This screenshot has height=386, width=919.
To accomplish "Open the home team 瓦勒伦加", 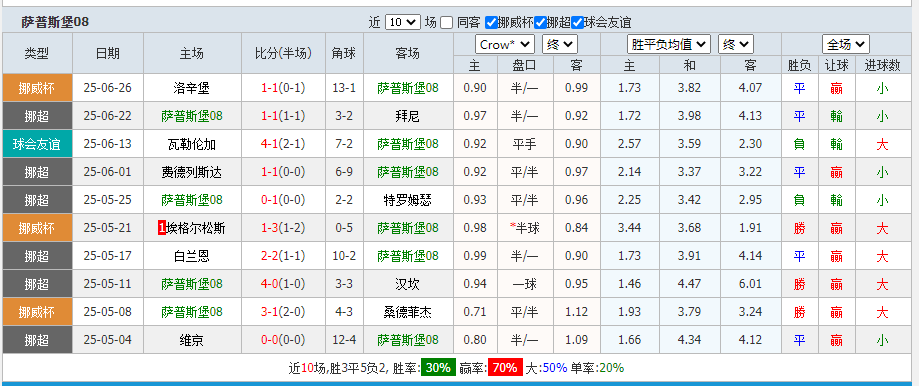I will pyautogui.click(x=192, y=144).
